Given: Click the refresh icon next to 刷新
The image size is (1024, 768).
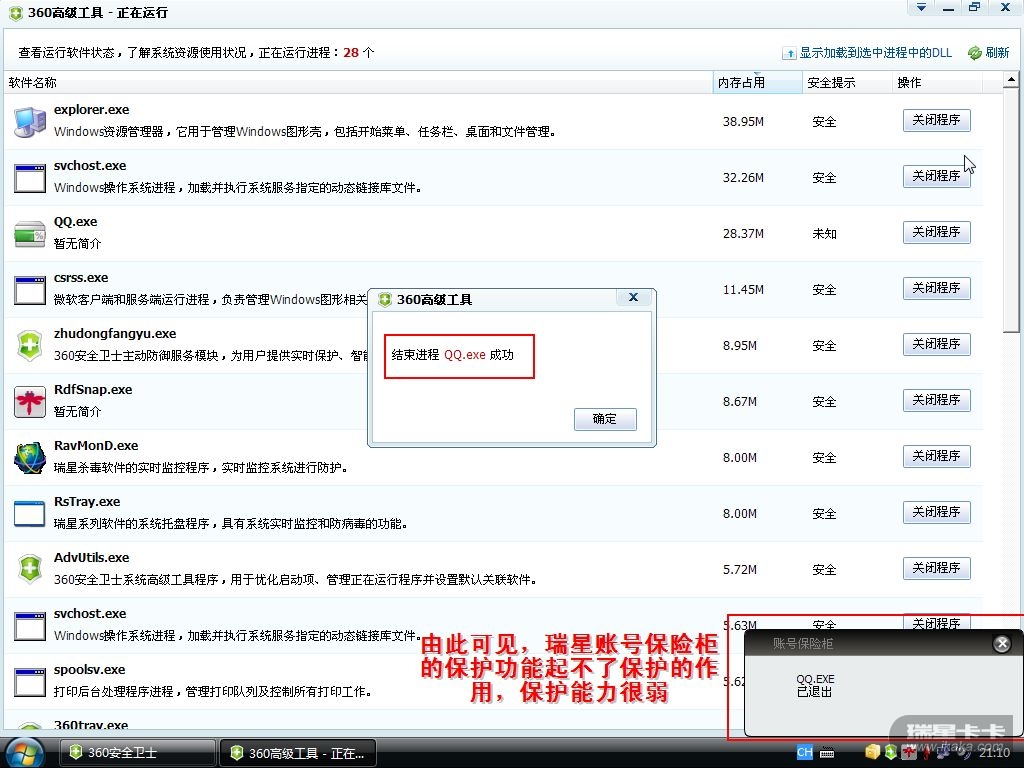Looking at the screenshot, I should 975,53.
